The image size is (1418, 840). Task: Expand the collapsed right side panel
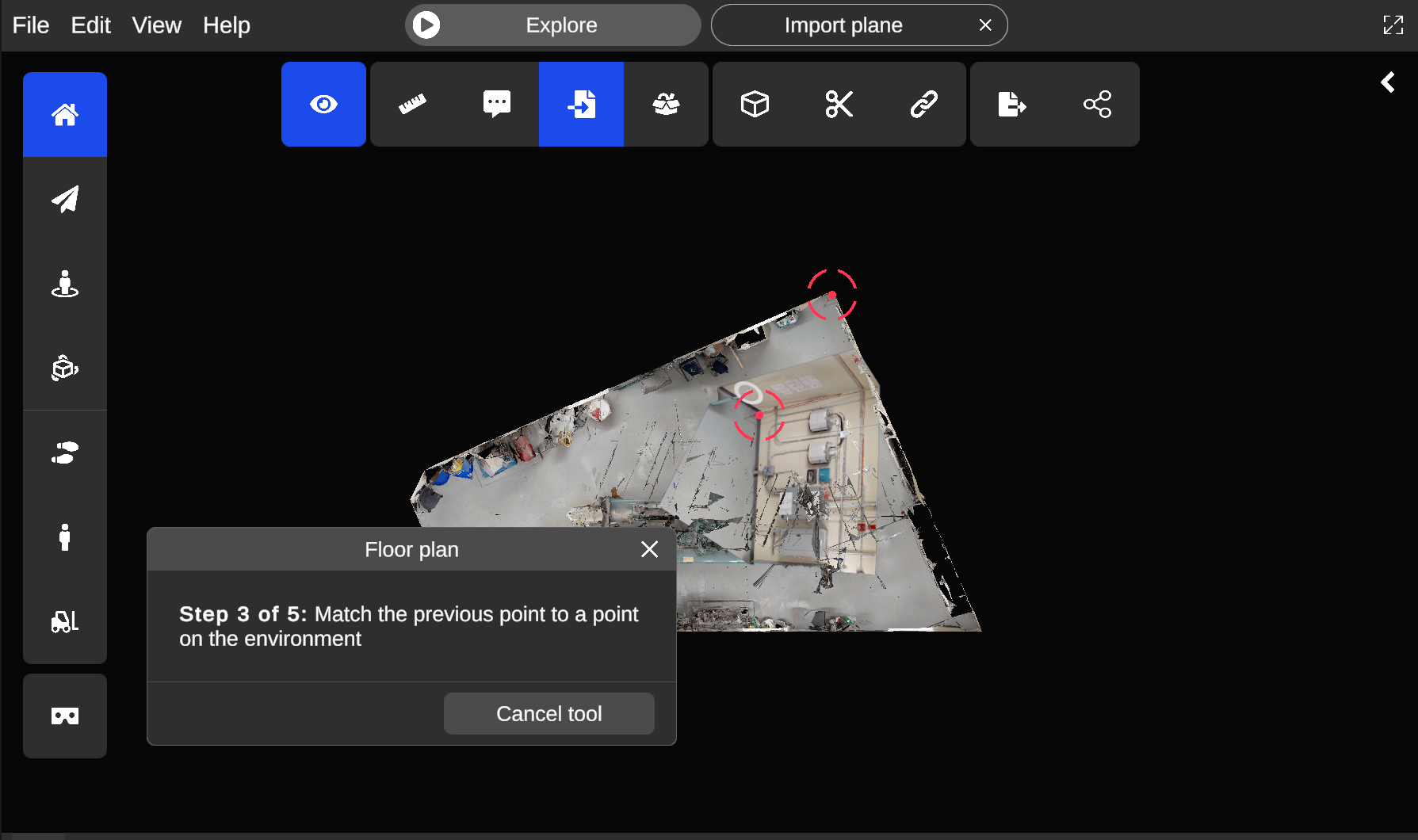pos(1388,82)
